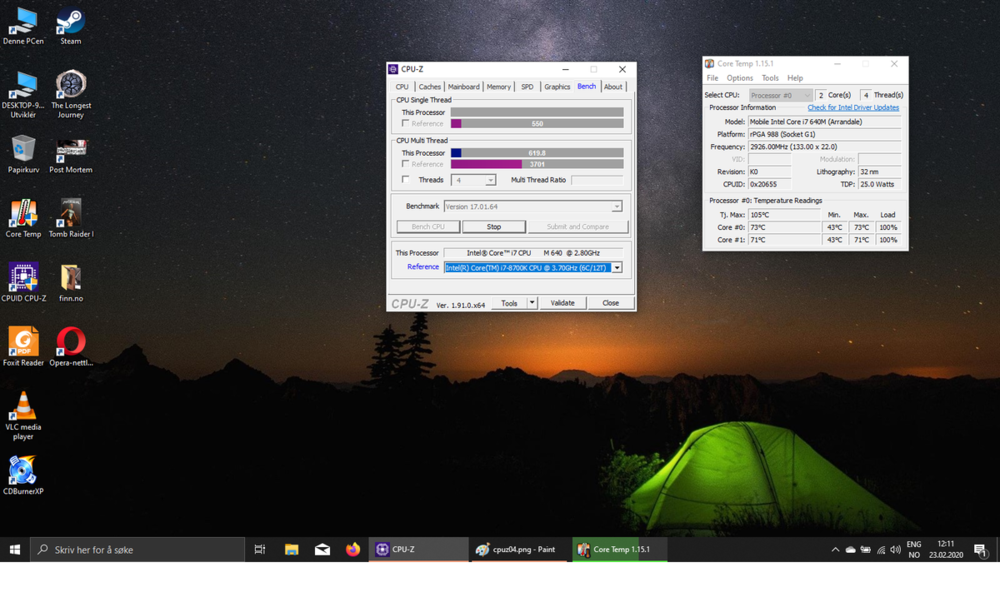The width and height of the screenshot is (1000, 607).
Task: Open Core Temp Options menu
Action: point(740,78)
